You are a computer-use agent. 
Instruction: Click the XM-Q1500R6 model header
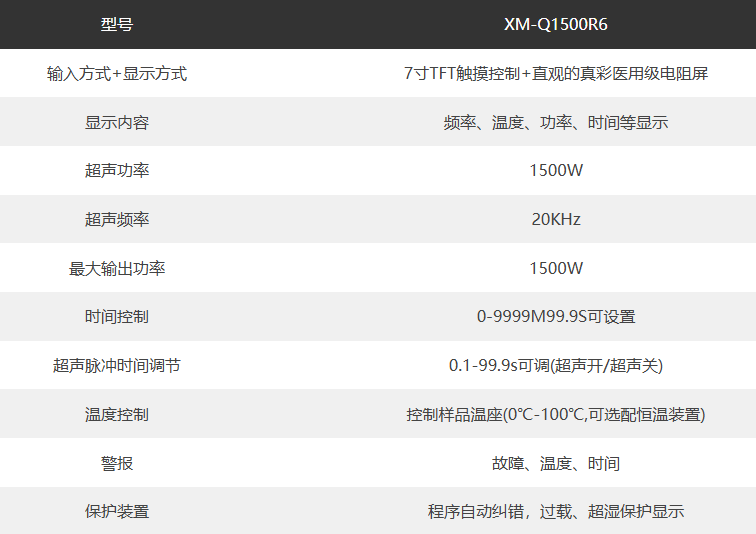click(x=556, y=25)
